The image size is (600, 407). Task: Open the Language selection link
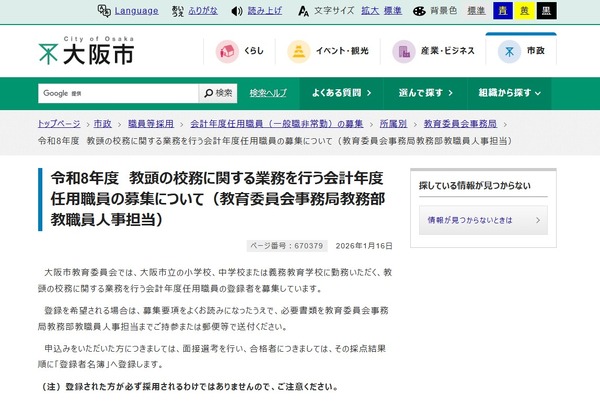(136, 11)
